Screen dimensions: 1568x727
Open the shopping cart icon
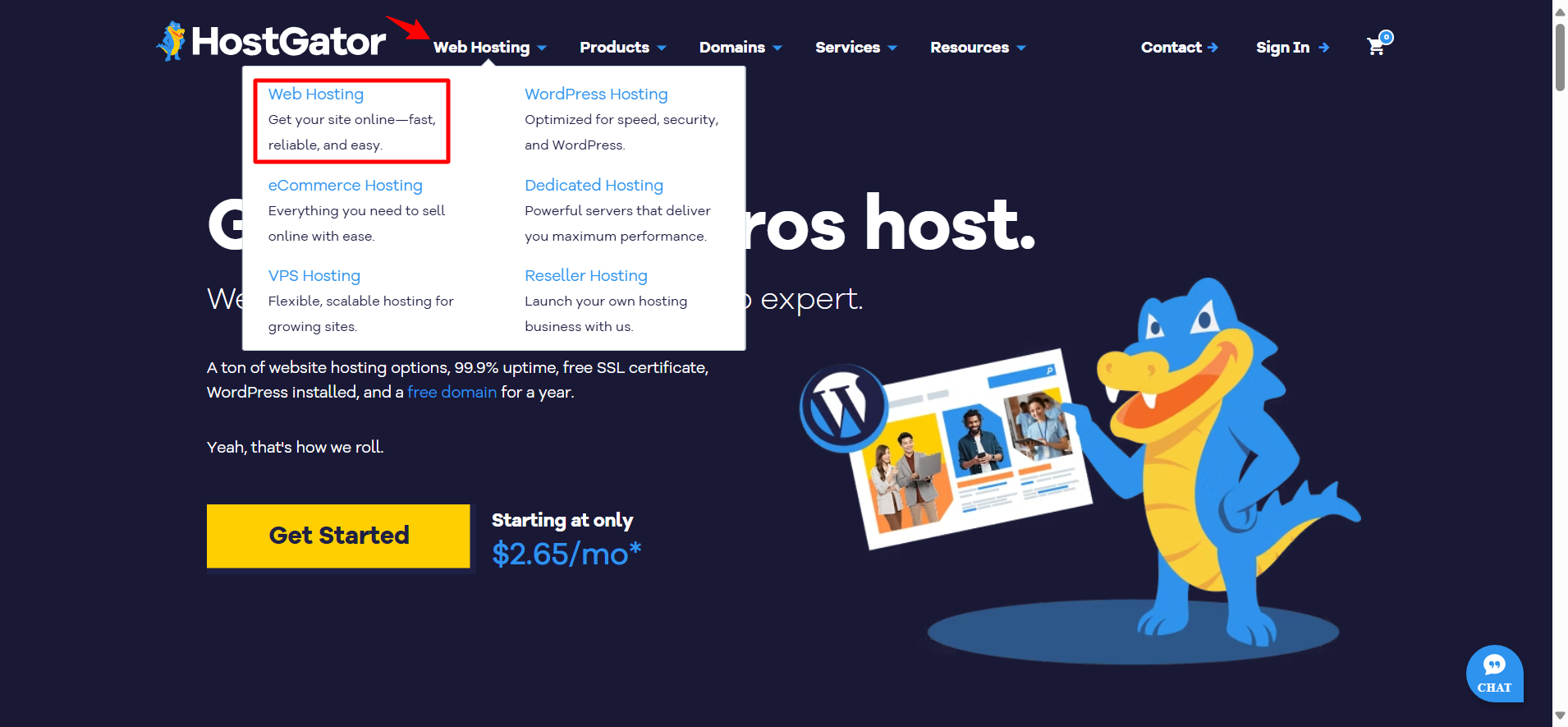pos(1378,44)
